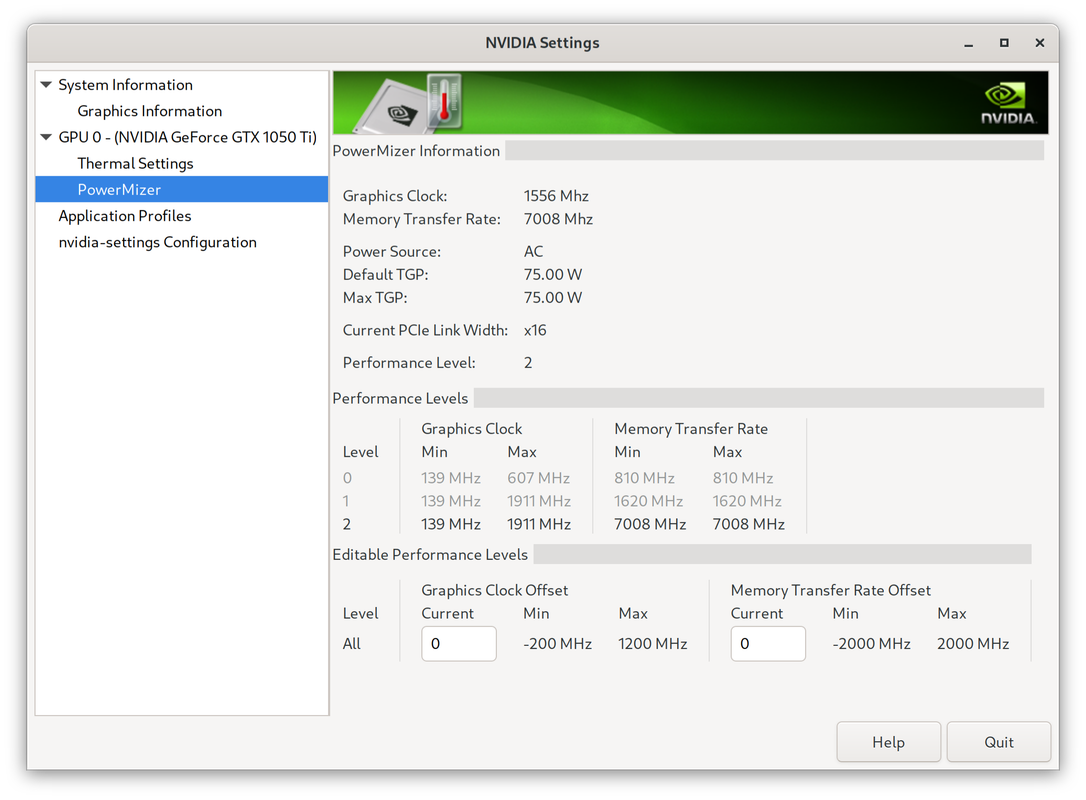Viewport: 1086px width, 800px height.
Task: Minimize the NVIDIA Settings window
Action: coord(968,43)
